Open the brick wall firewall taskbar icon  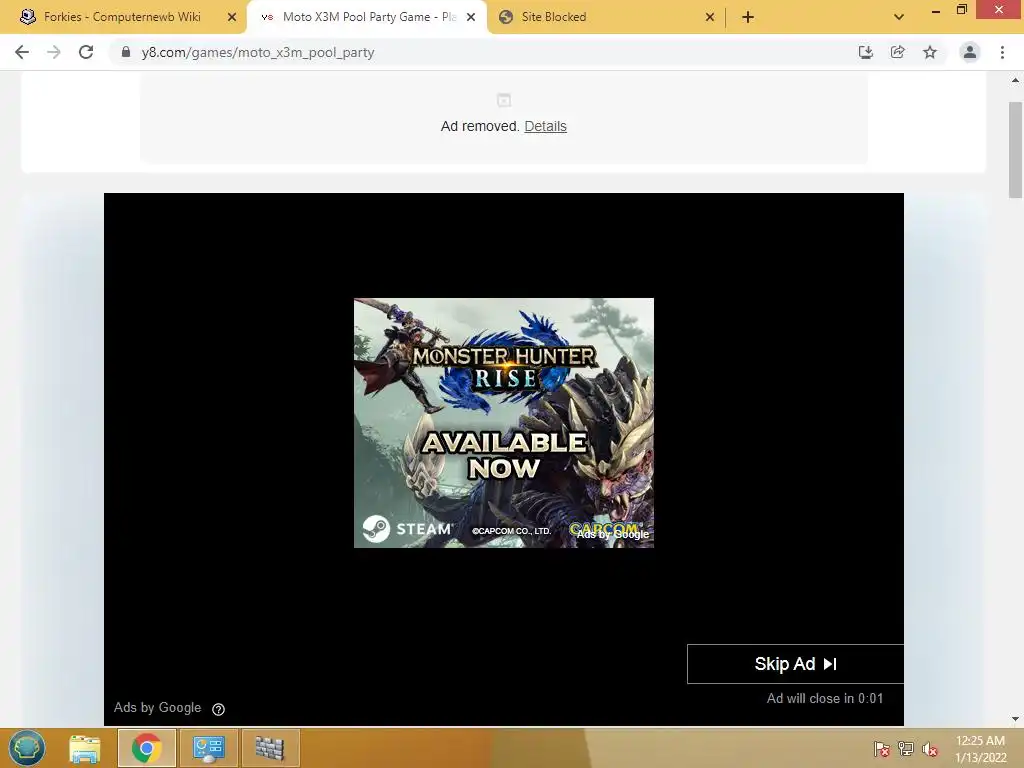pyautogui.click(x=270, y=748)
